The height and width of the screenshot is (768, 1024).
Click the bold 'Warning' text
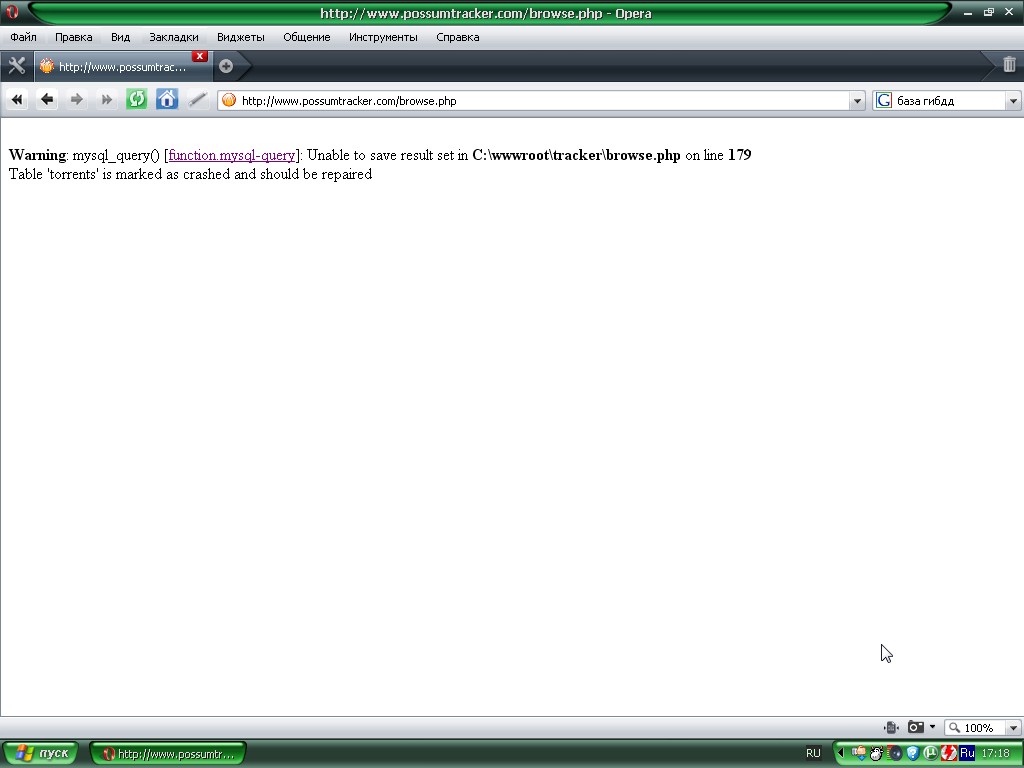37,155
